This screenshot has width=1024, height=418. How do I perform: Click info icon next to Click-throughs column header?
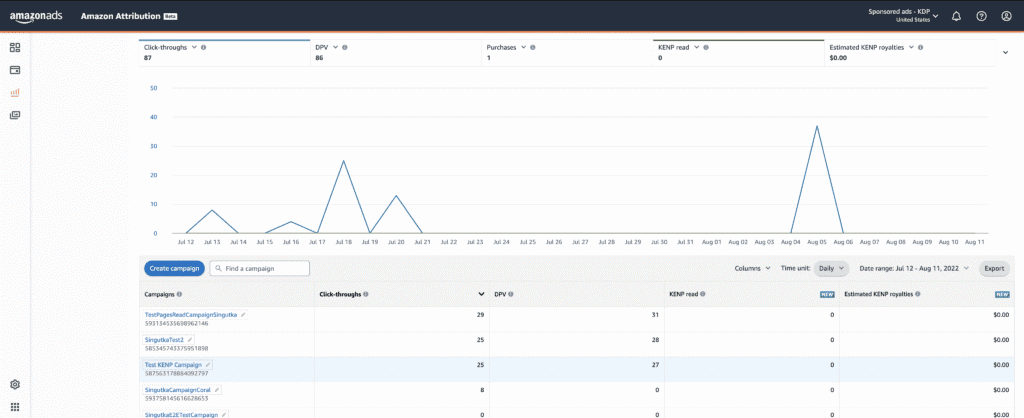tap(366, 294)
